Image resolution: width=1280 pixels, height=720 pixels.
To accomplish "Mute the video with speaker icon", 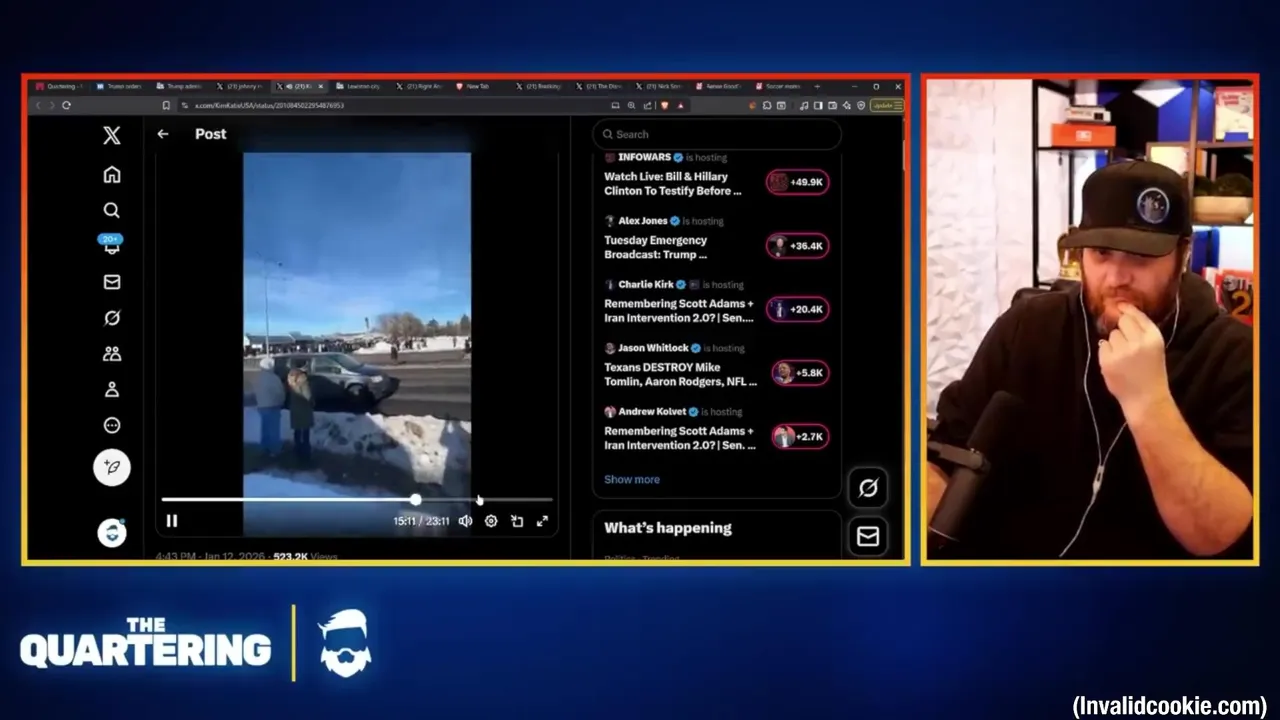I will (465, 521).
